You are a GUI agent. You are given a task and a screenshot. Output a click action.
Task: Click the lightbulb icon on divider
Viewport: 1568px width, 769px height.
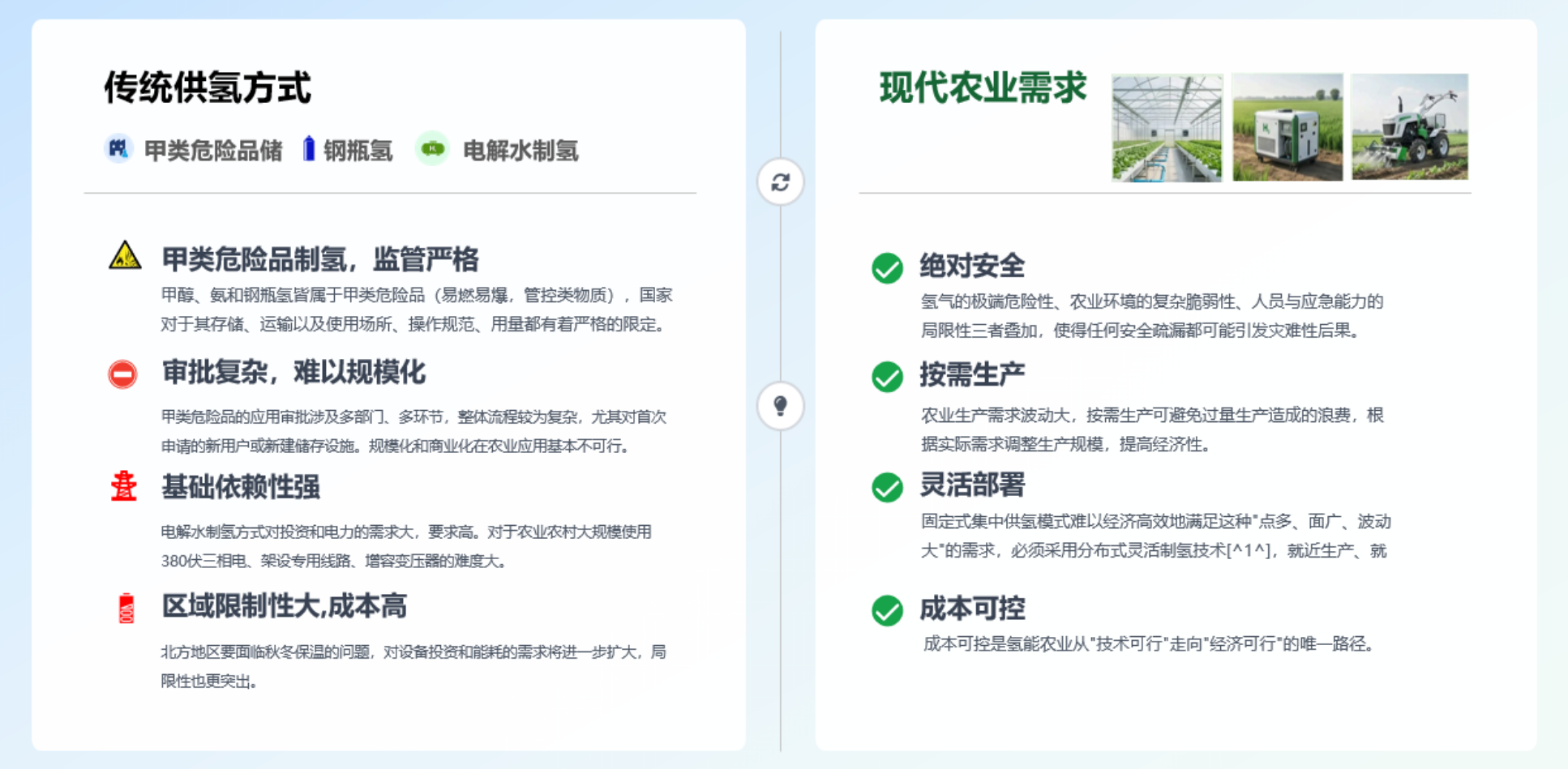pyautogui.click(x=780, y=405)
